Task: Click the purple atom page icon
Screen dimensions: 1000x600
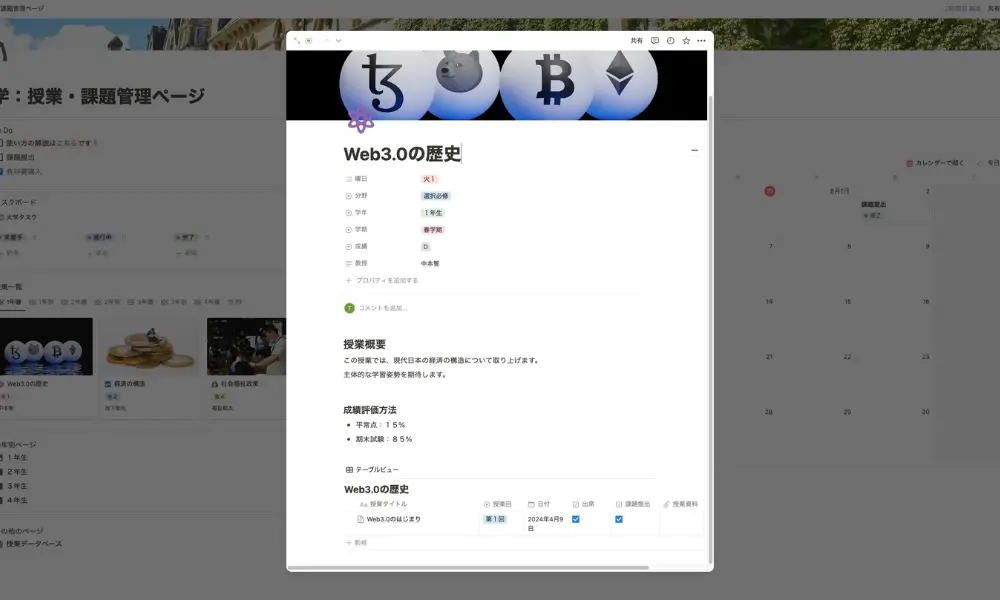Action: point(361,119)
